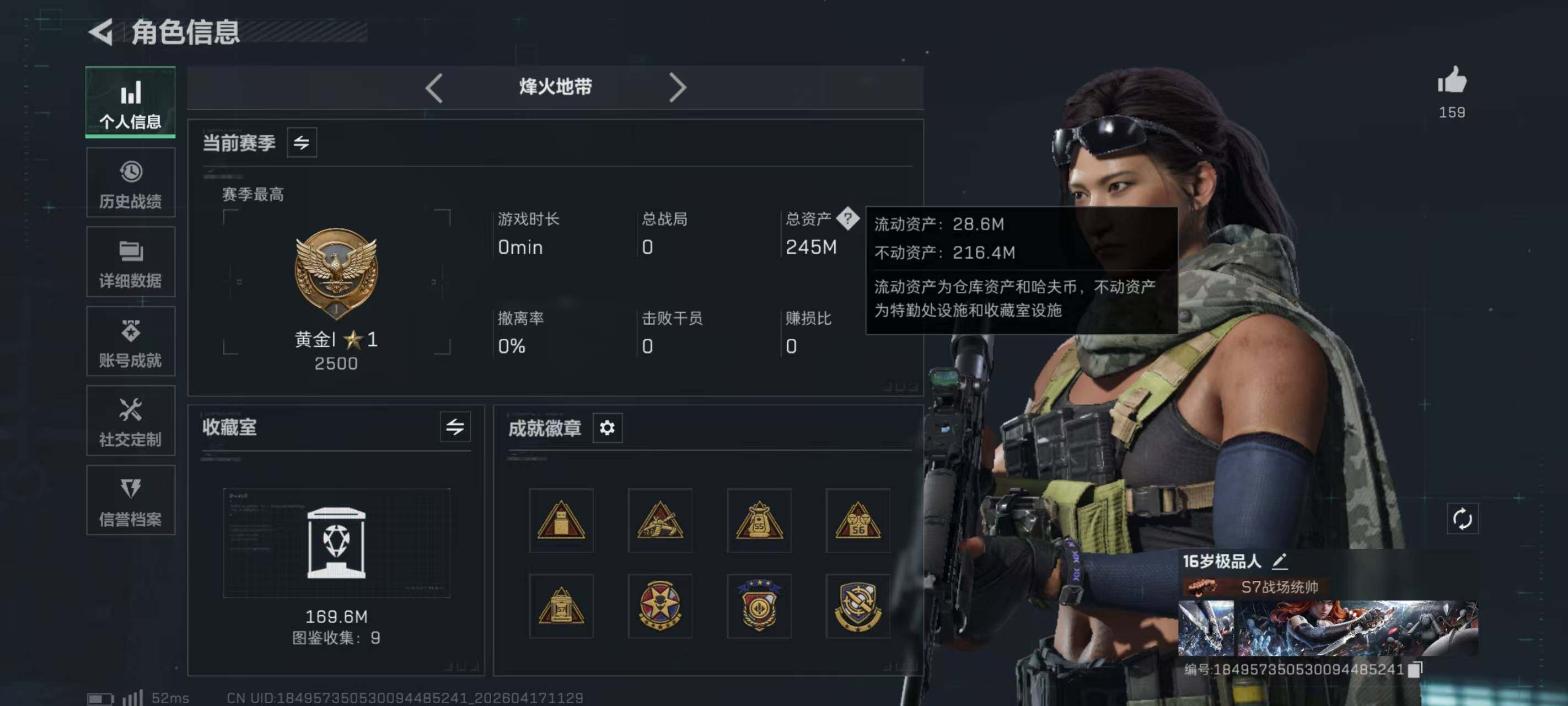This screenshot has width=1568, height=706.
Task: Click the back arrow beside 角色信息
Action: 101,31
